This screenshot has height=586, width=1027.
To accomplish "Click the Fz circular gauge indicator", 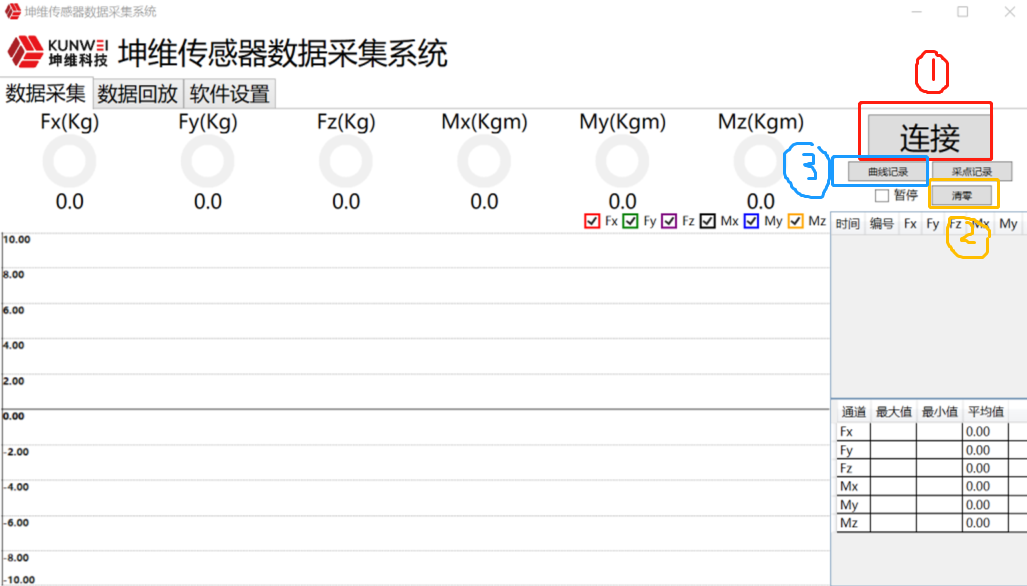I will (x=345, y=161).
